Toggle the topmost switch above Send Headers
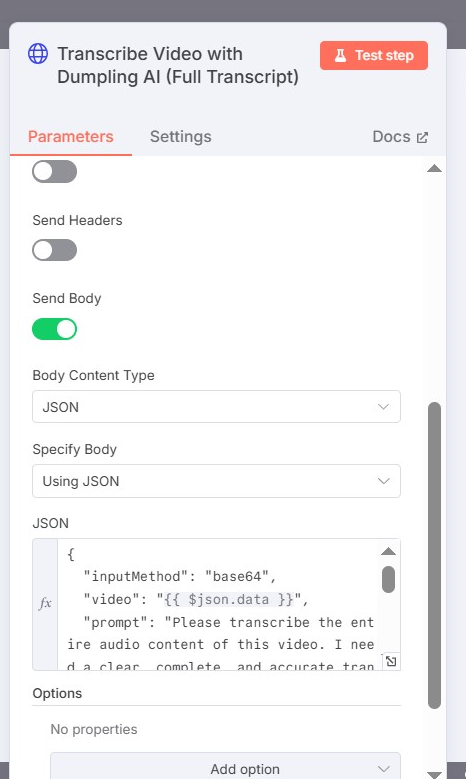The image size is (466, 779). (x=55, y=172)
